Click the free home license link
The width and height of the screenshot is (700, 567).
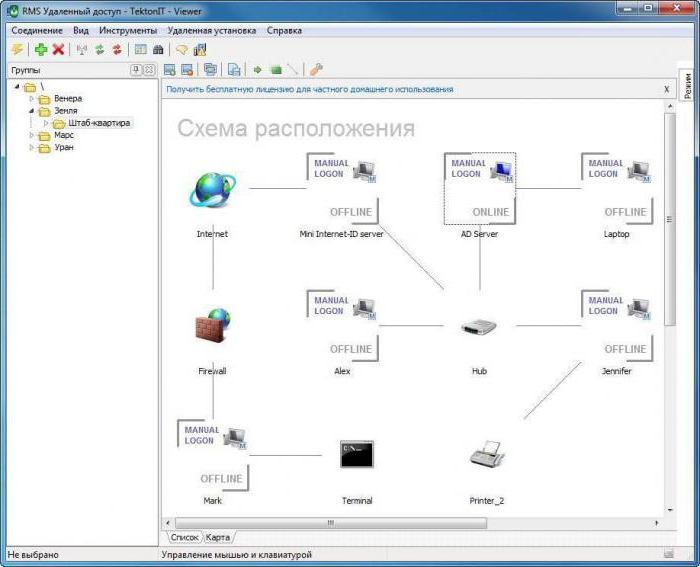(x=310, y=89)
